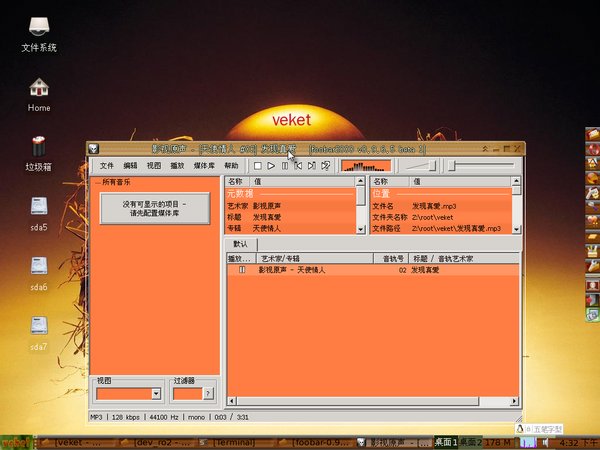Screen dimensions: 600x450
Task: Skip to the next track
Action: pyautogui.click(x=312, y=165)
